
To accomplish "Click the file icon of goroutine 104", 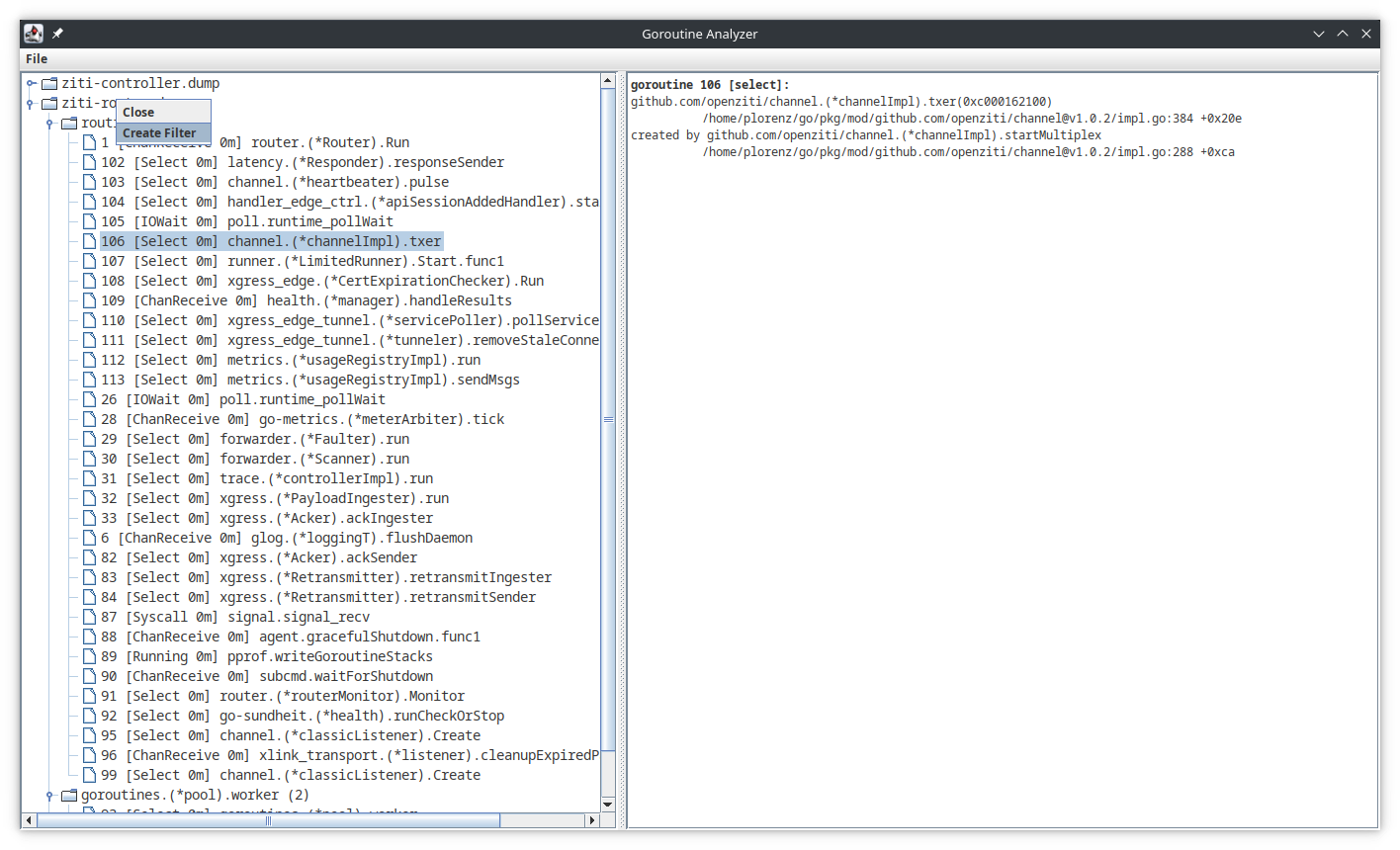I will point(89,202).
